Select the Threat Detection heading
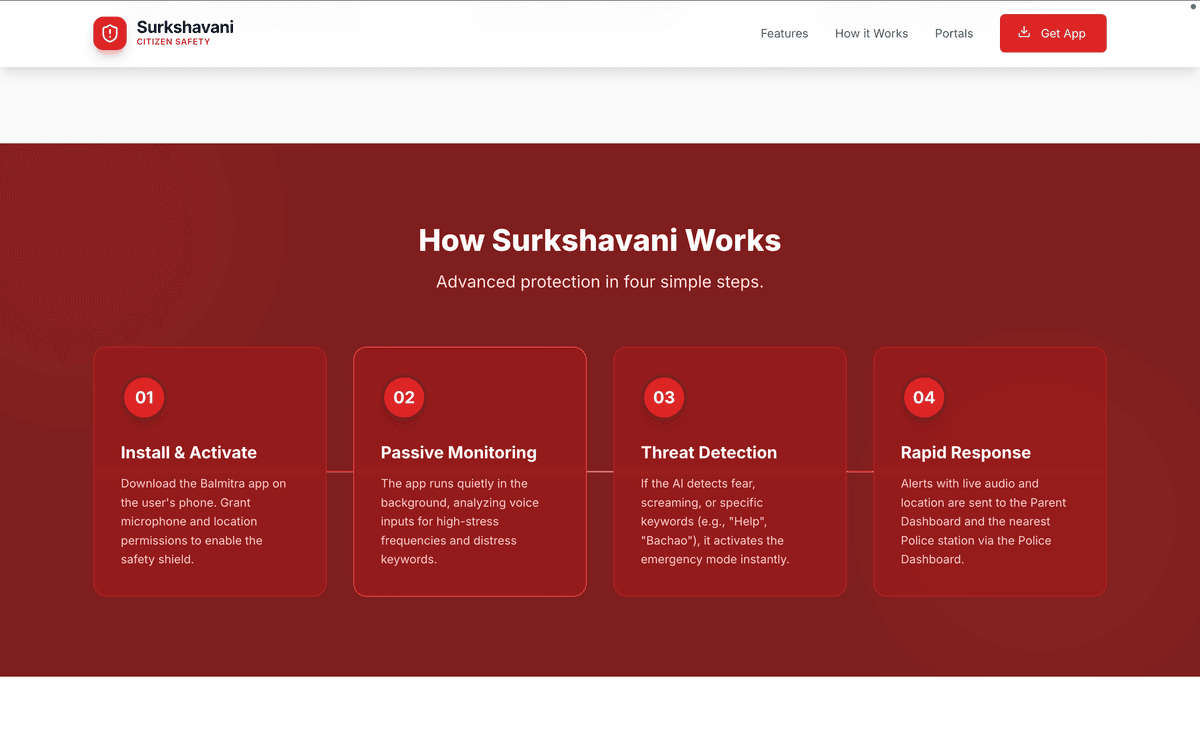 [708, 452]
